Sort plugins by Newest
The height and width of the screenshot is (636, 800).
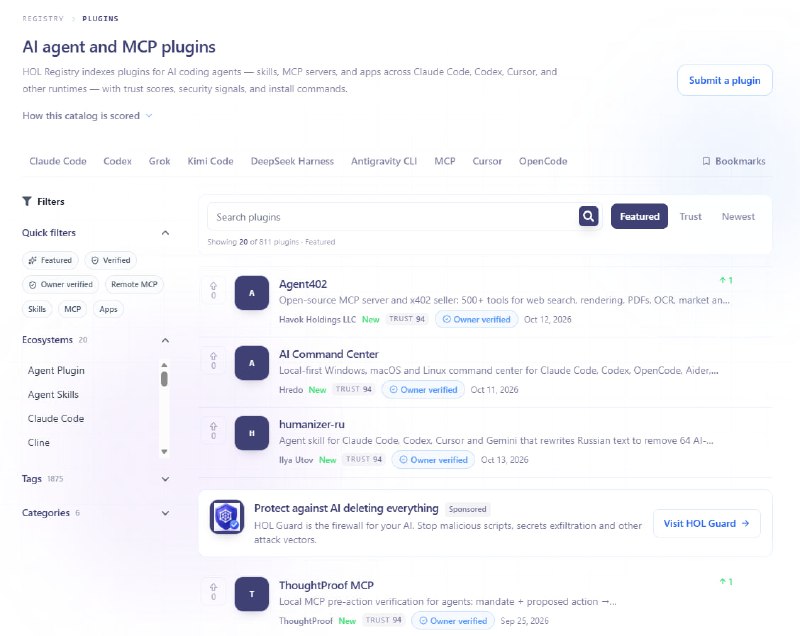[x=738, y=216]
